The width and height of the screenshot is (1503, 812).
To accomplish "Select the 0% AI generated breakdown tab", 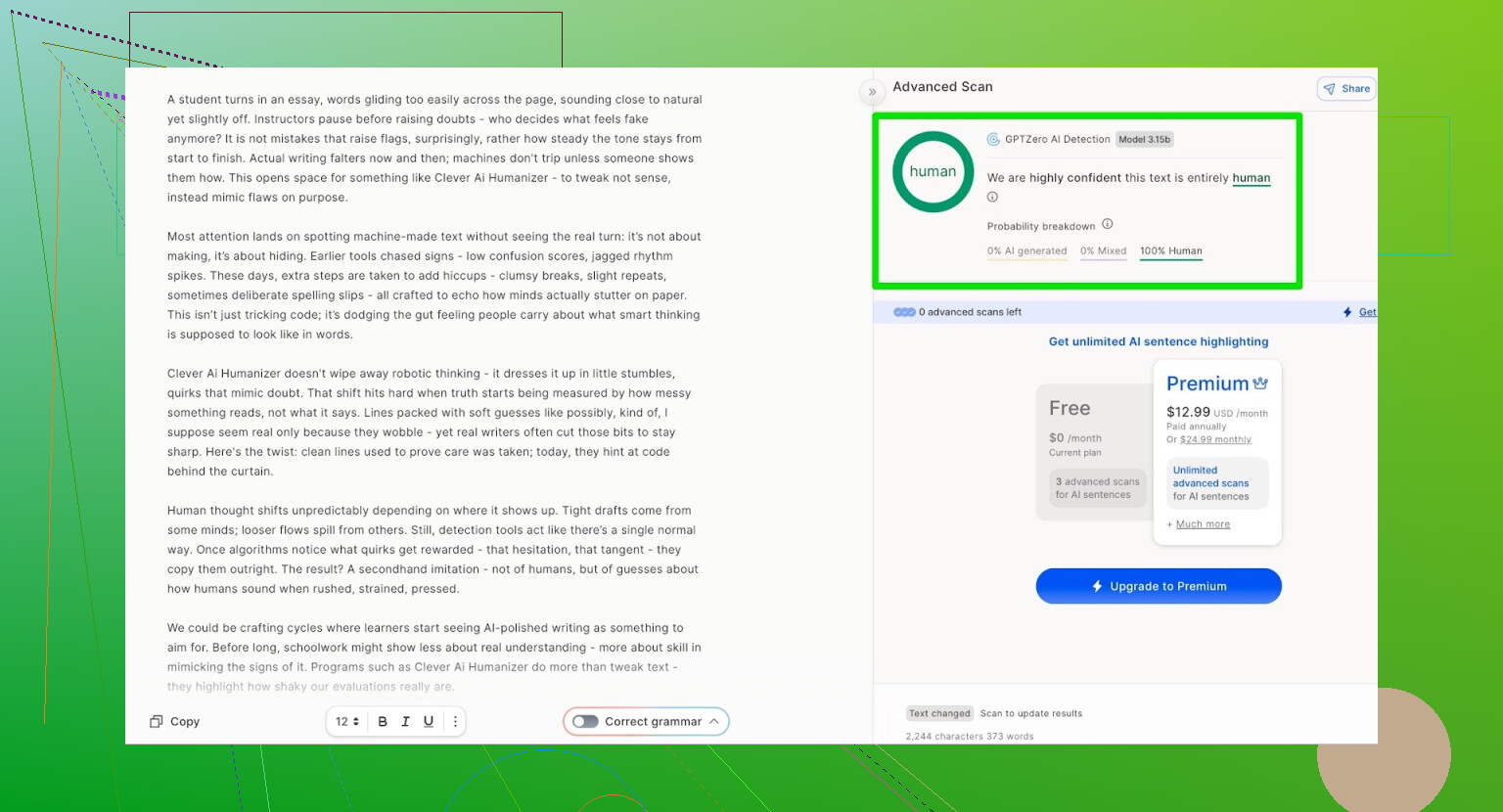I will click(x=1026, y=251).
